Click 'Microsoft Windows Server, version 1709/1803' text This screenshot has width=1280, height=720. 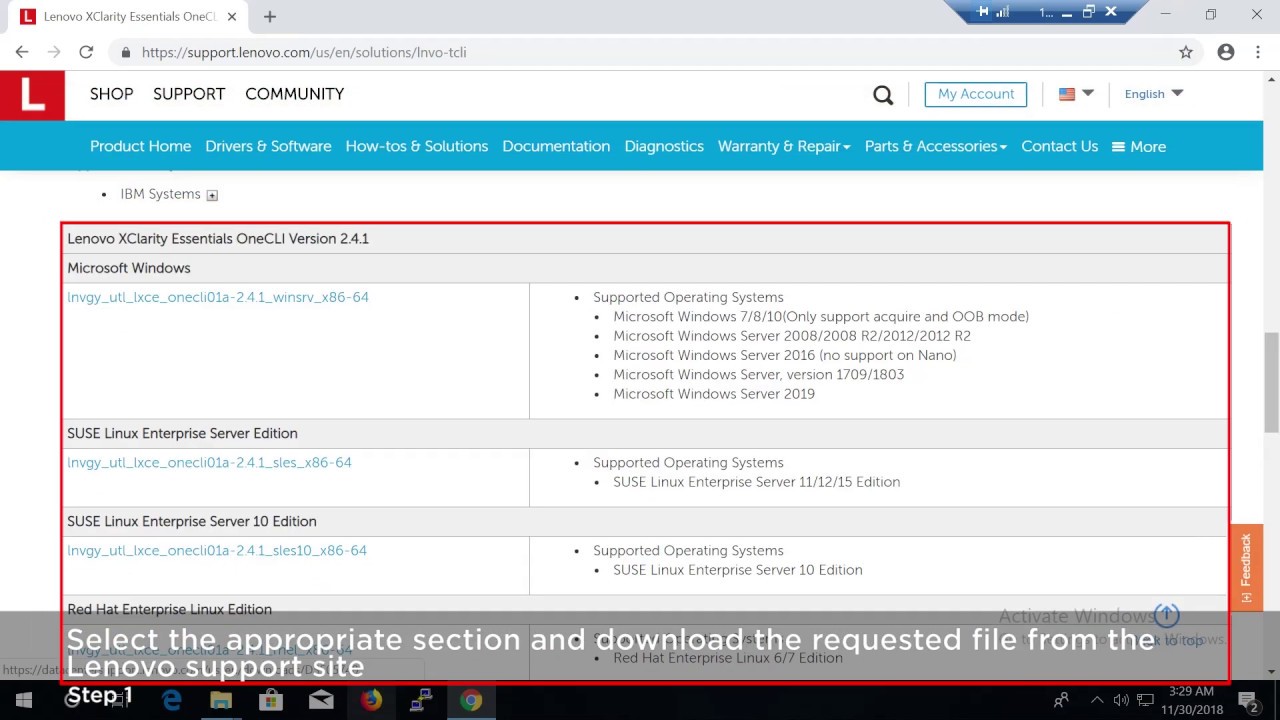(x=758, y=374)
